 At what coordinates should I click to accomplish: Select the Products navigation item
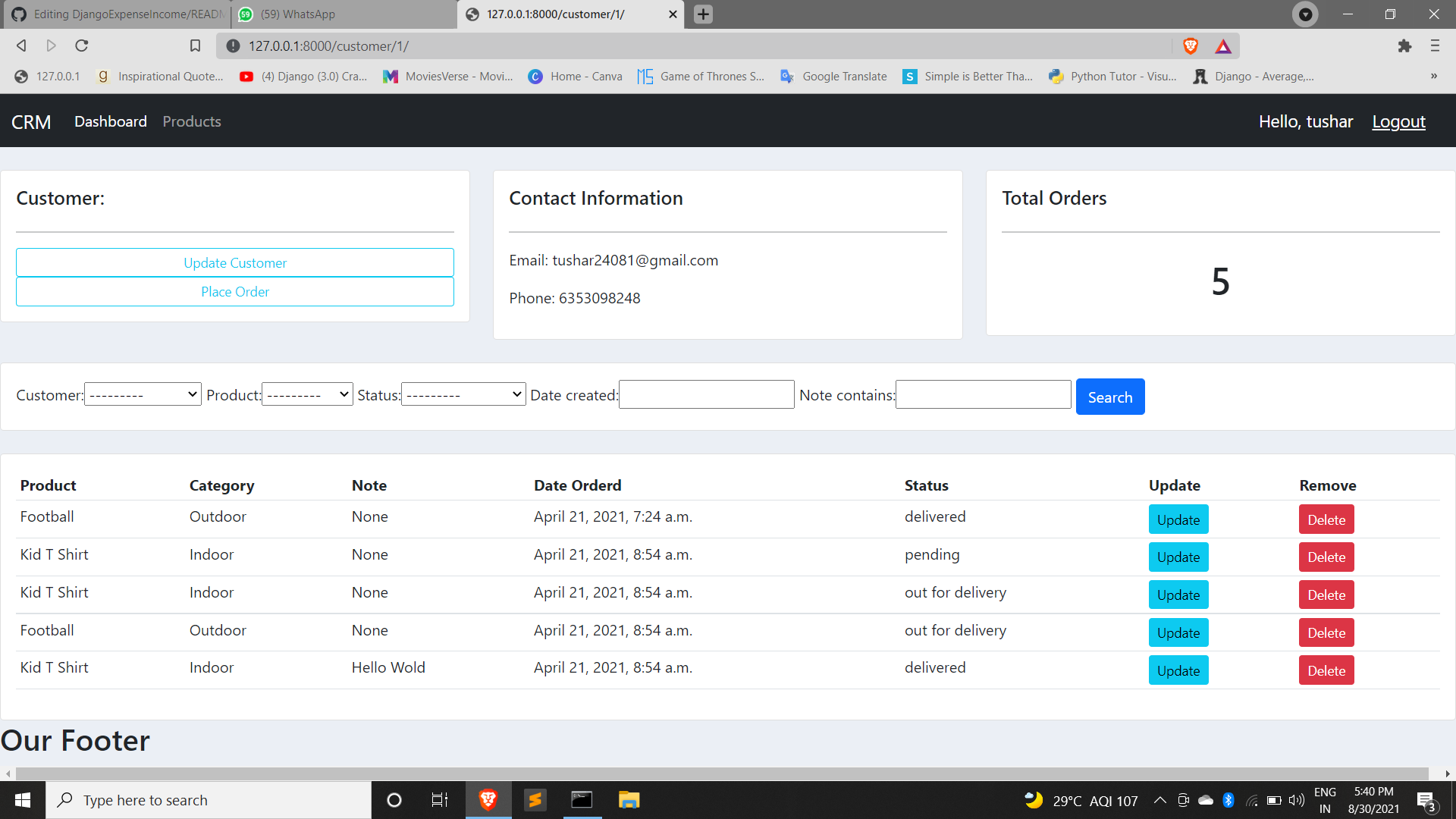coord(191,121)
